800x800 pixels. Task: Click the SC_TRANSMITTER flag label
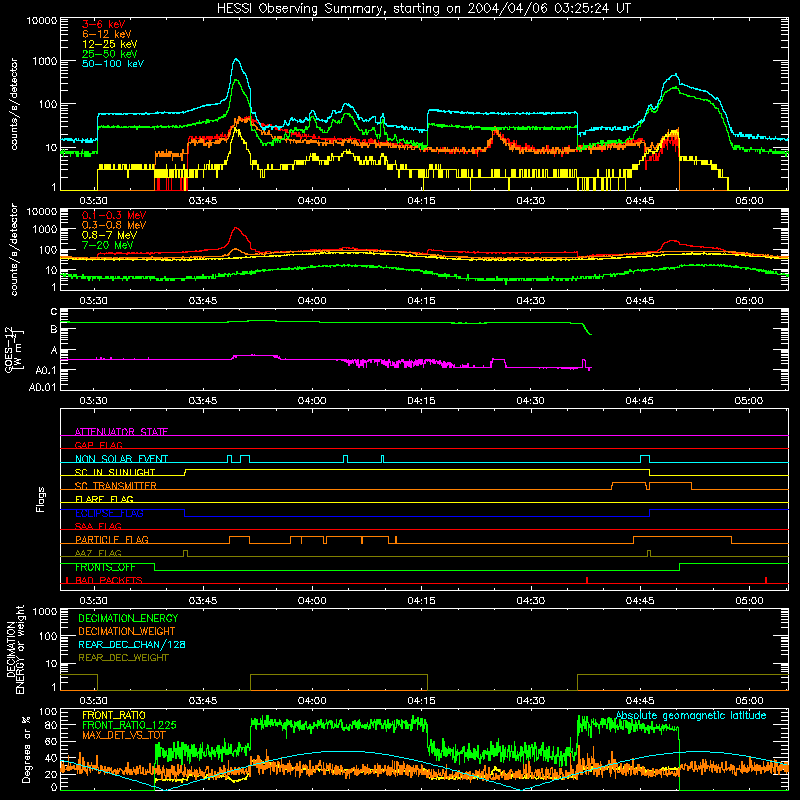(x=116, y=485)
